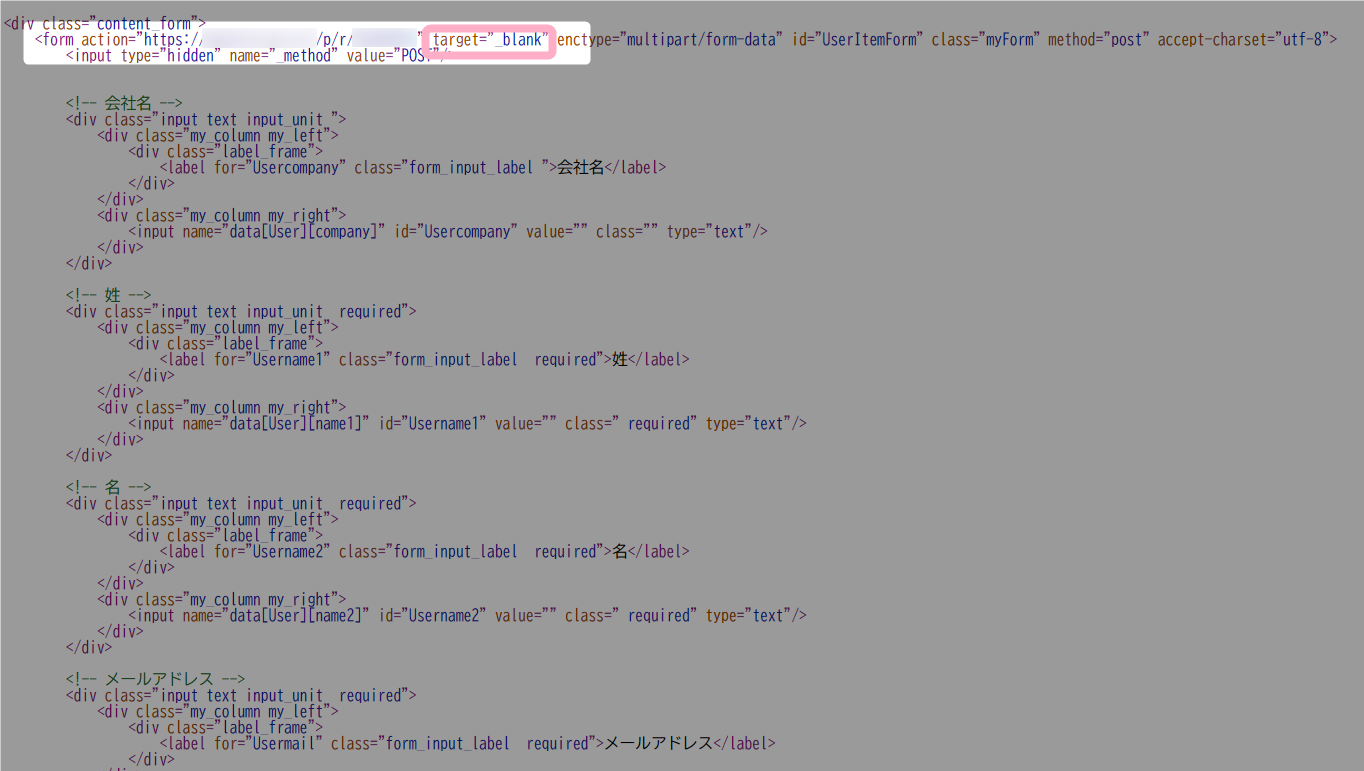Click the 姓 HTML comment line

click(x=109, y=296)
